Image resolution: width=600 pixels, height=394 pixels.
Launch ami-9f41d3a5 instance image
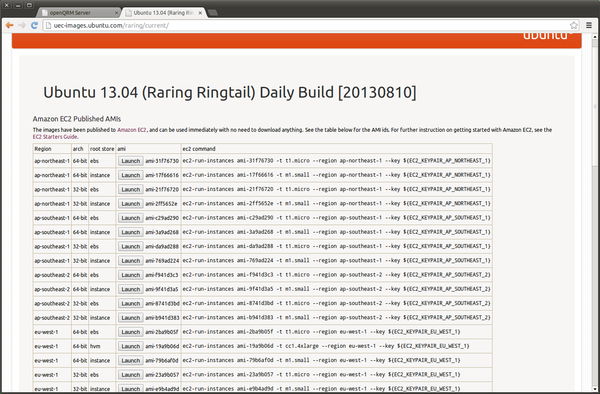(x=130, y=289)
